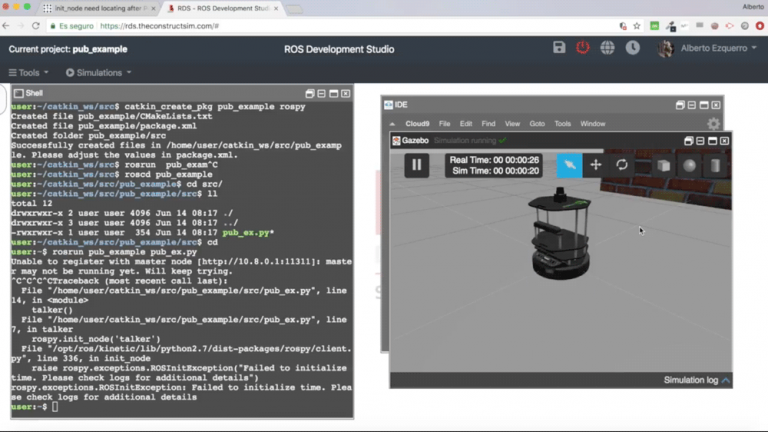Screen dimensions: 768x432
Task: Click the Shell terminal prompt cursor
Action: 55,407
